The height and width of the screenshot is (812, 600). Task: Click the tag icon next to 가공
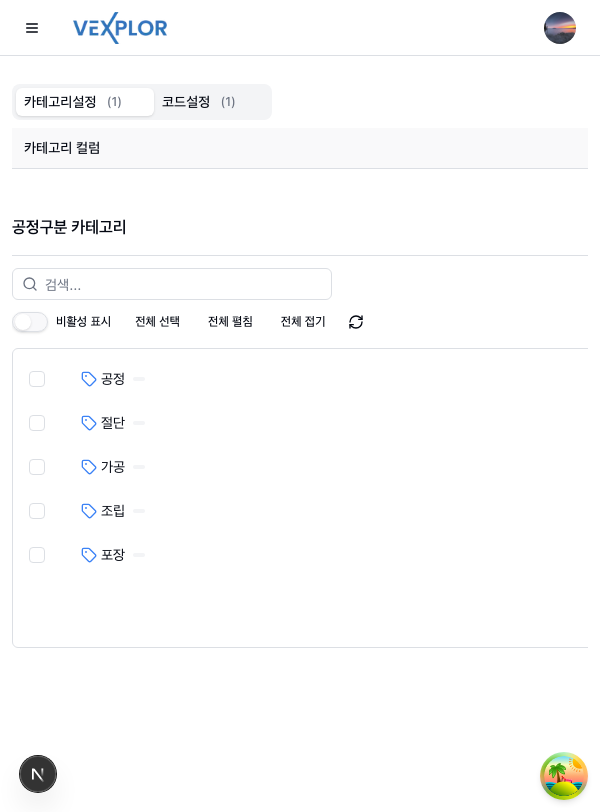(x=89, y=467)
